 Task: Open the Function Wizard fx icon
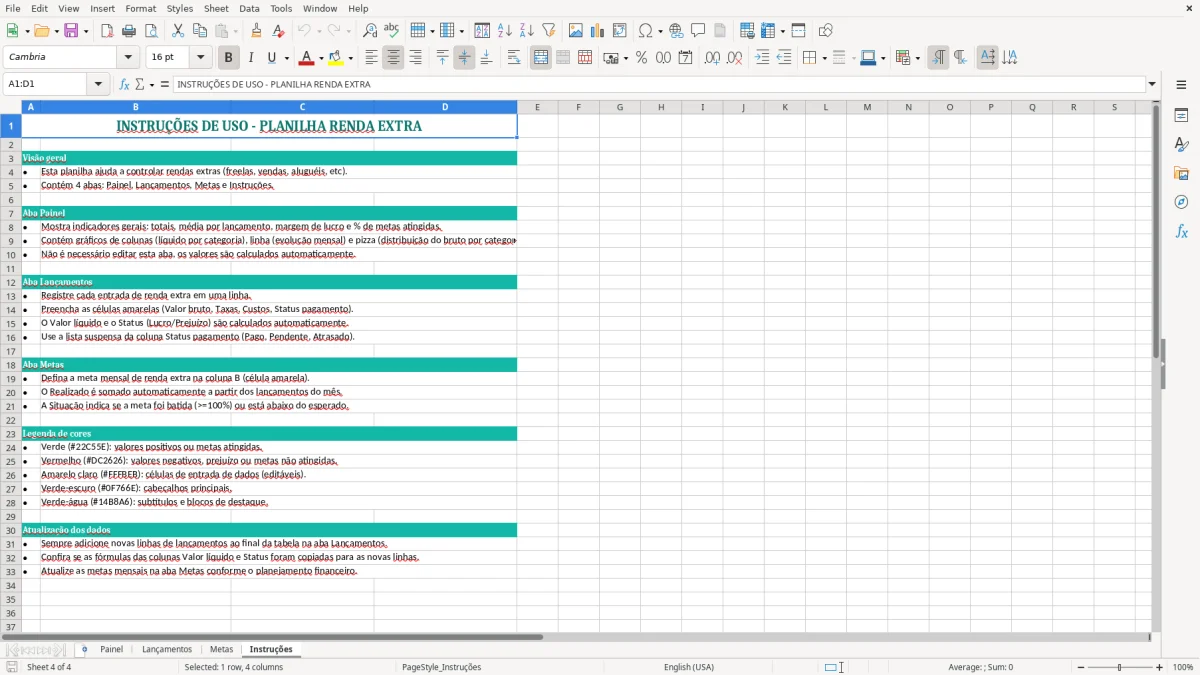(124, 84)
